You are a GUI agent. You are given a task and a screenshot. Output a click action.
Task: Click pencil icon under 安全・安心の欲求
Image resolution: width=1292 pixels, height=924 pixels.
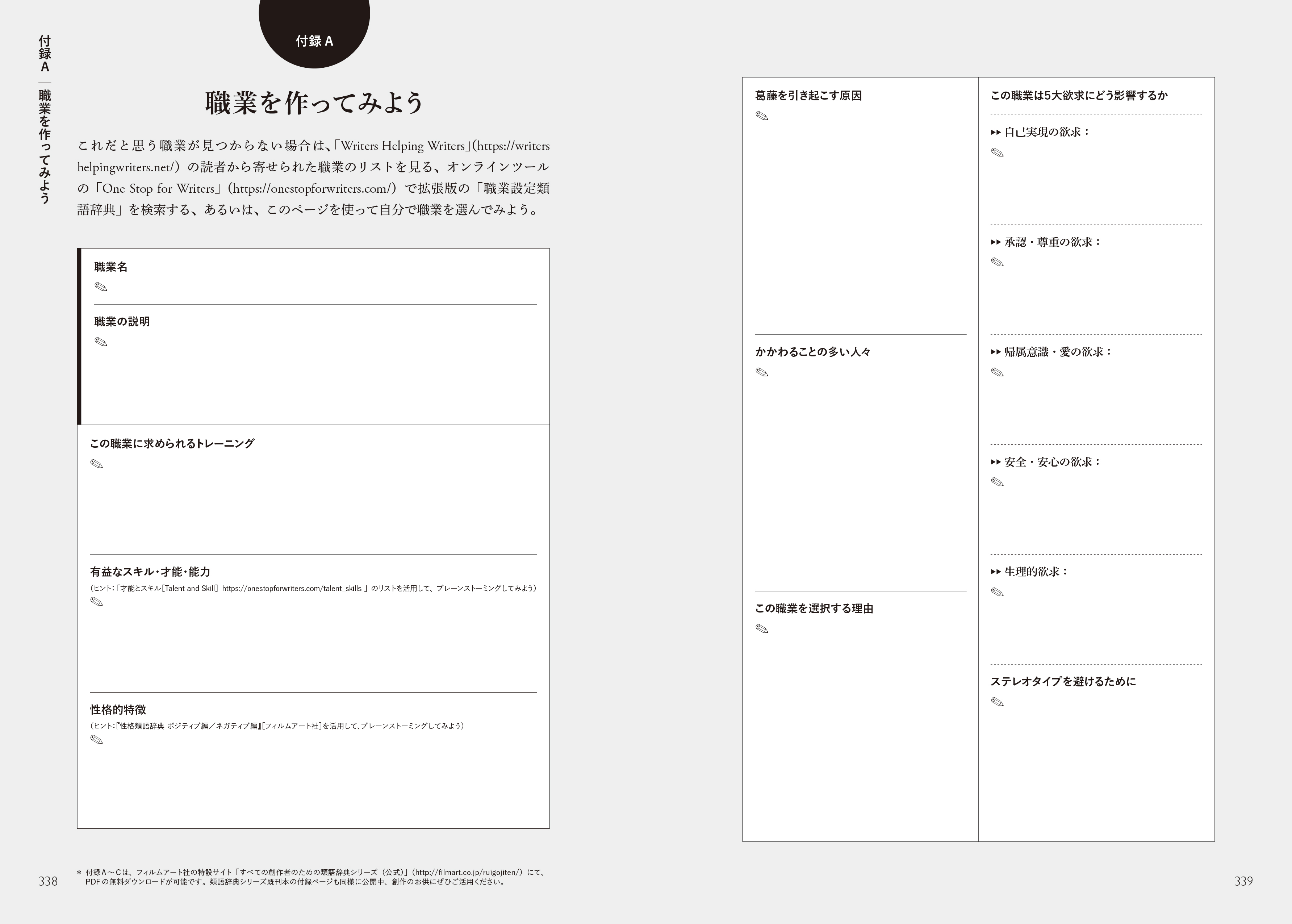tap(997, 482)
